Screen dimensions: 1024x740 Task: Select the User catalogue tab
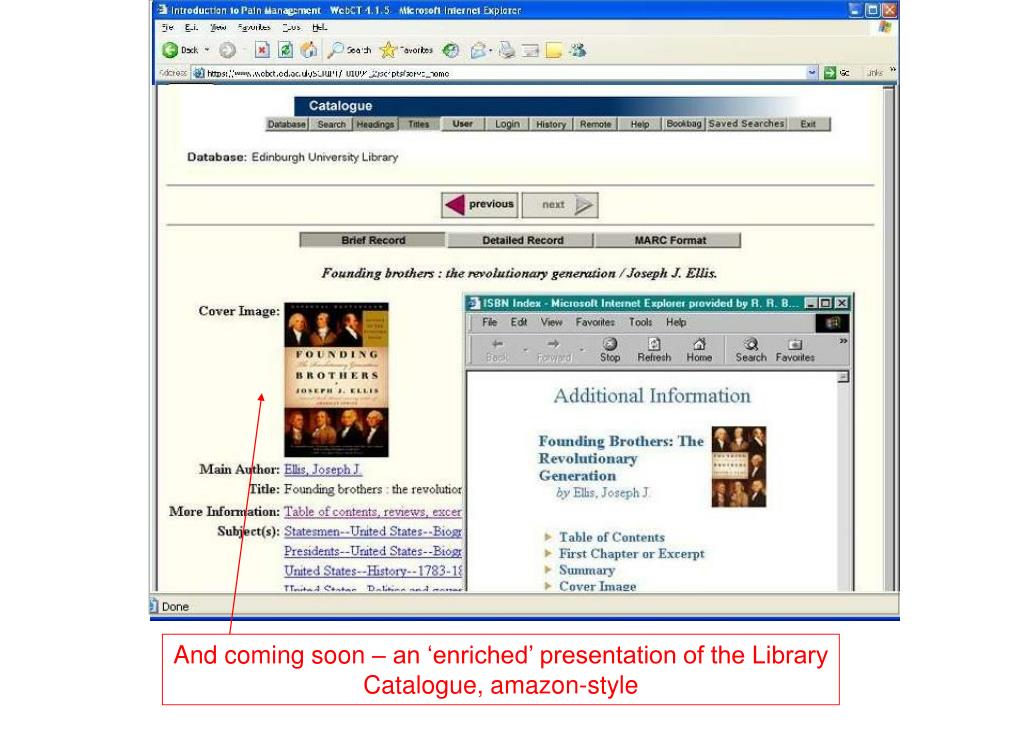(462, 124)
